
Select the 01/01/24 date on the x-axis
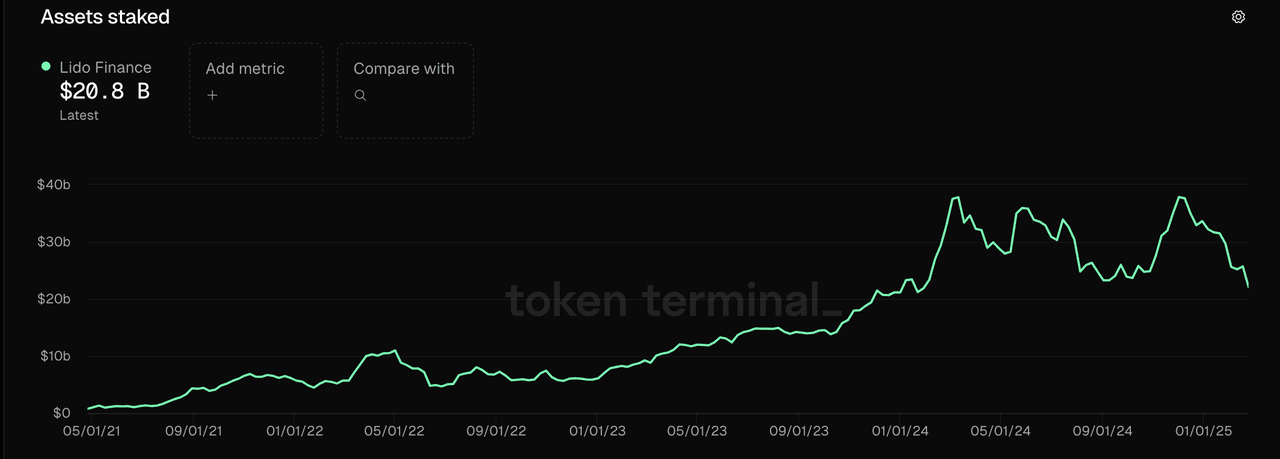(900, 432)
